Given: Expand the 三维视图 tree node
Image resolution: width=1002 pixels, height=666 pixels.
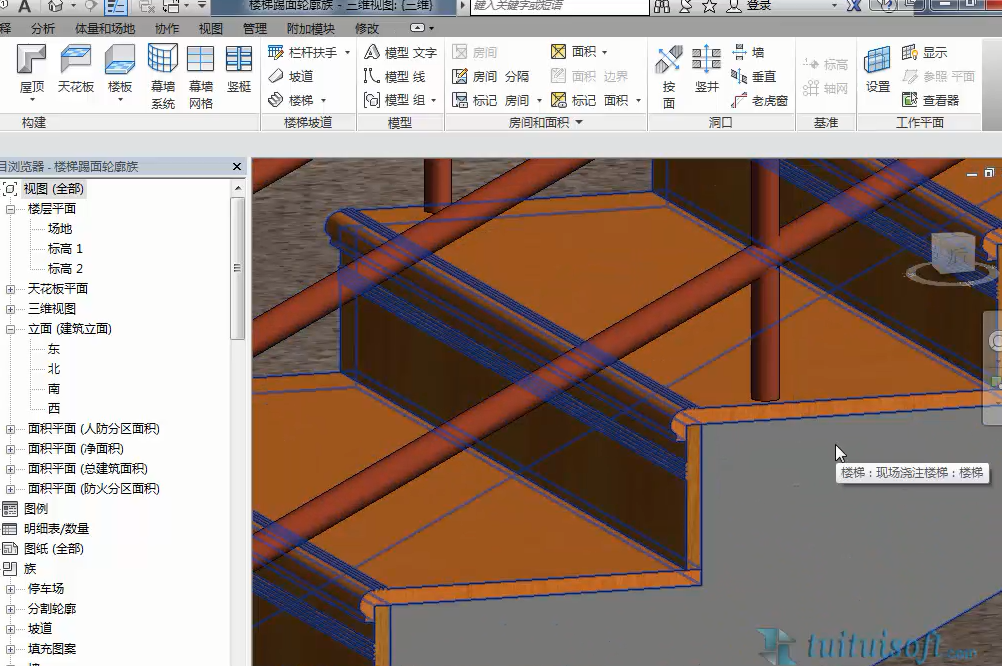Looking at the screenshot, I should (10, 309).
